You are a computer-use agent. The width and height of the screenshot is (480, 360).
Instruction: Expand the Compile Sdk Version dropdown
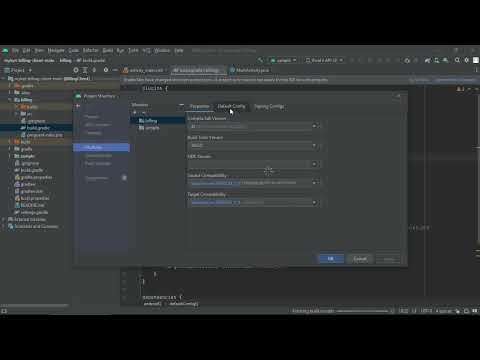(314, 126)
